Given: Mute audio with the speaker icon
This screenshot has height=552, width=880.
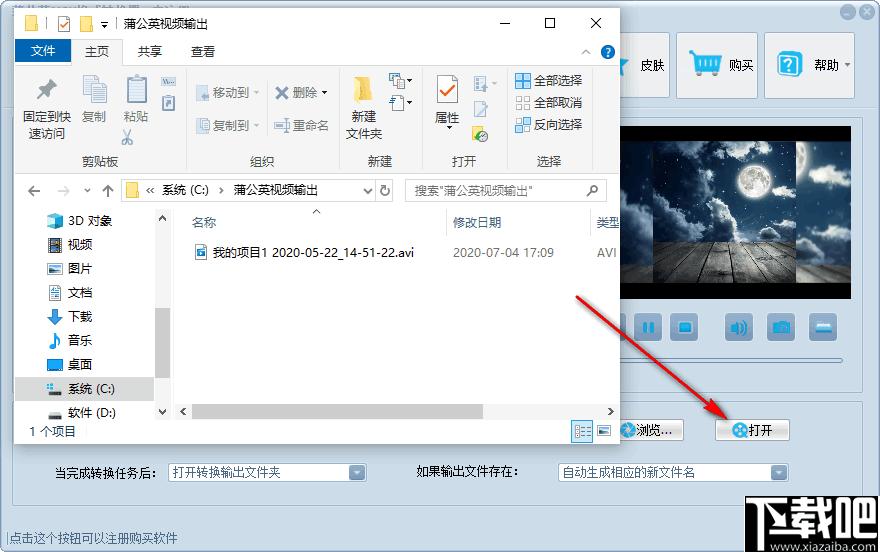Looking at the screenshot, I should click(x=739, y=327).
